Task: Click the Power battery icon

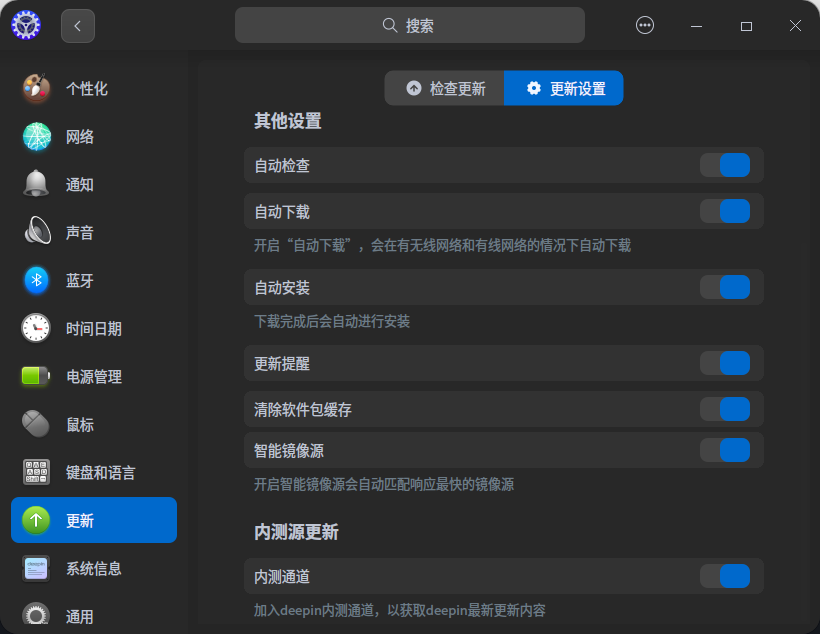Action: click(36, 376)
